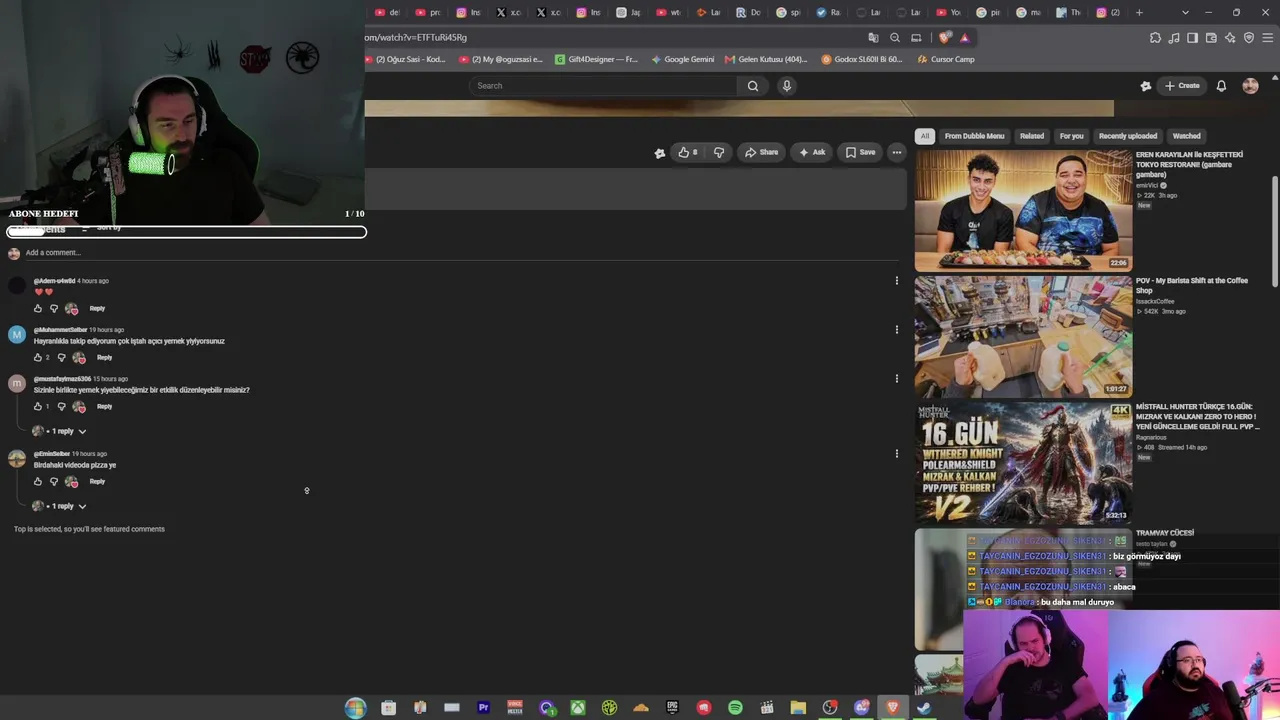1280x720 pixels.
Task: Open the POV Barista Shift video thumbnail
Action: [x=1023, y=336]
